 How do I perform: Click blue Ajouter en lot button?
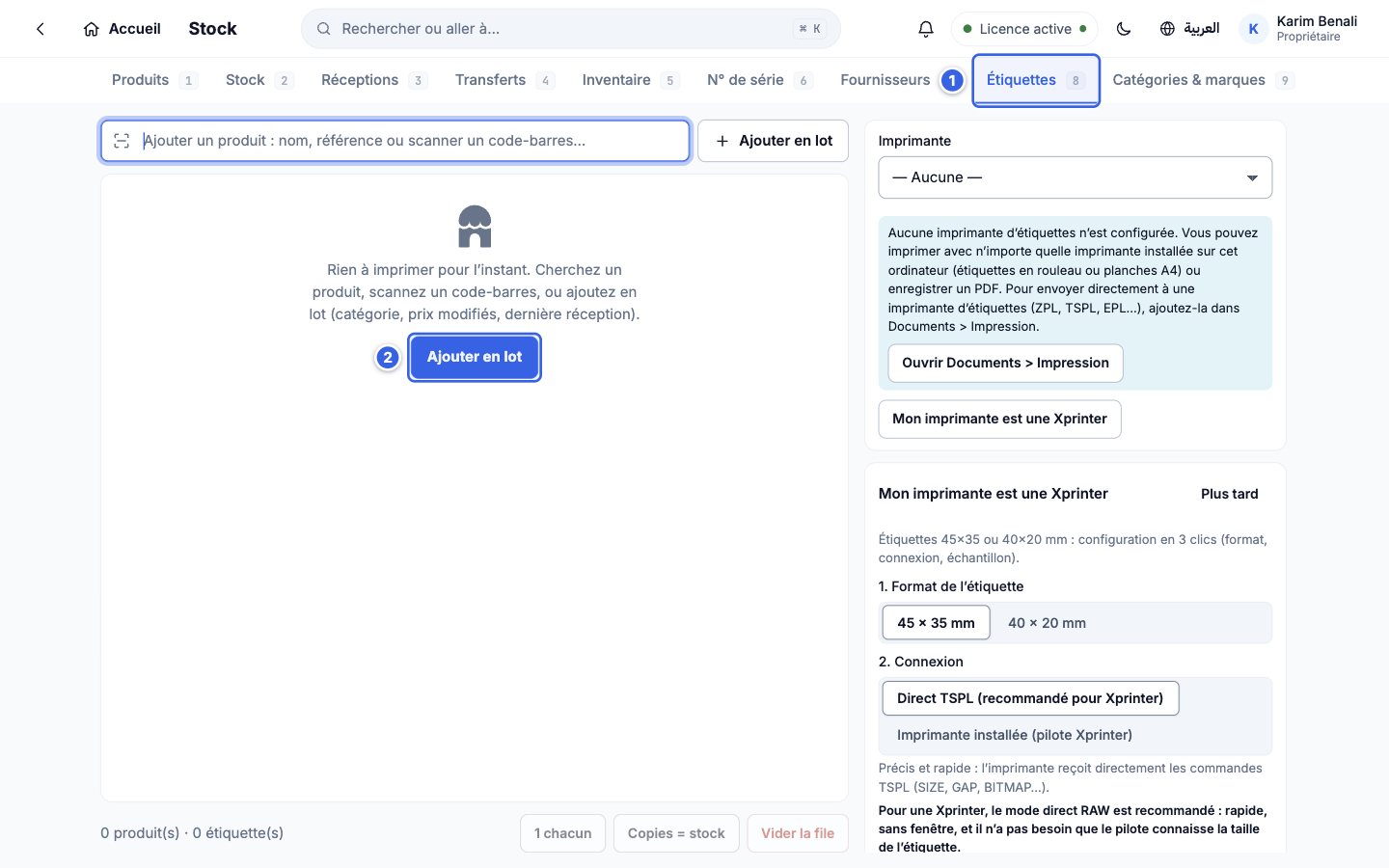[x=475, y=357]
